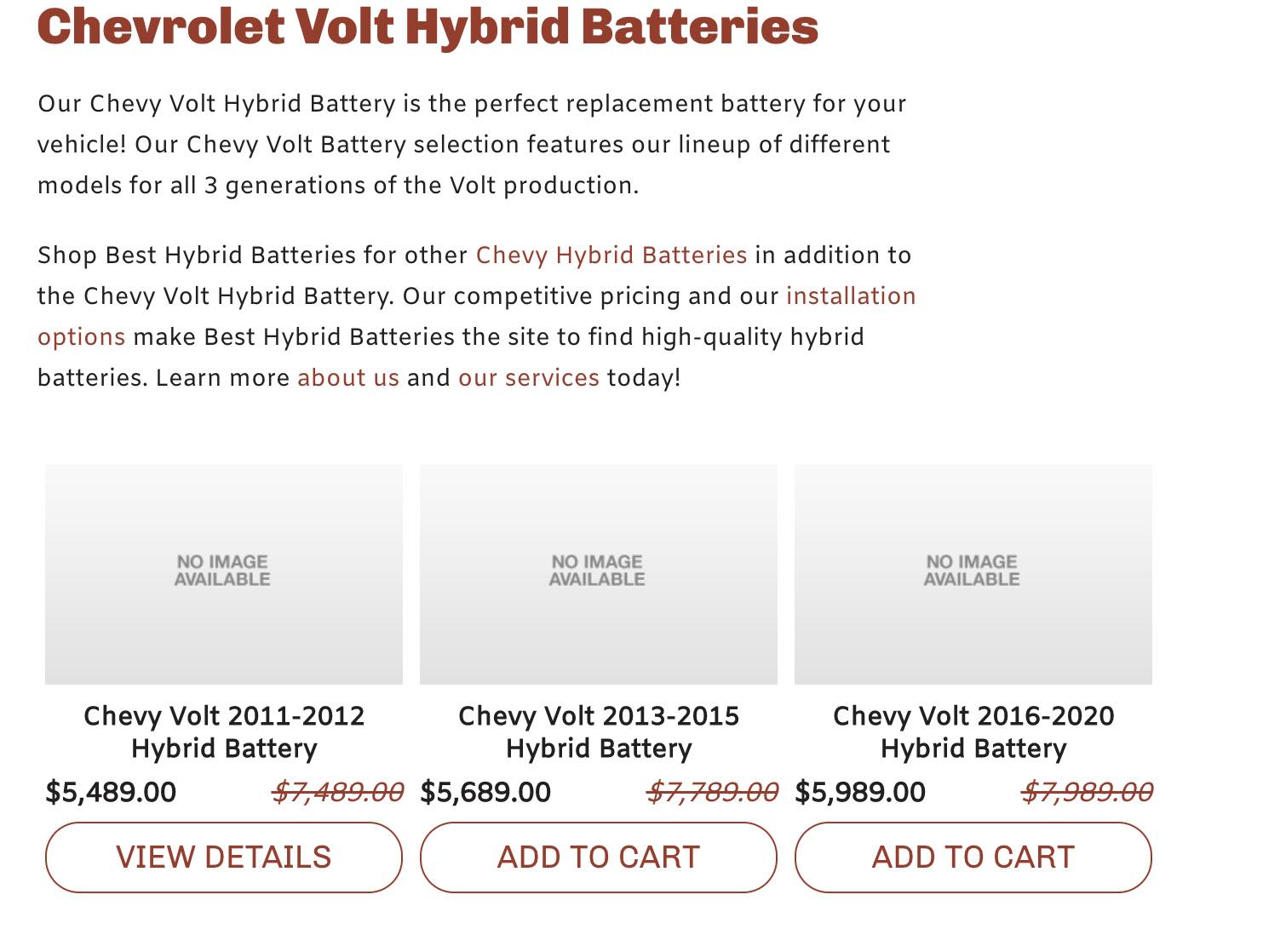Click the crossed-out $7,789.00 original price
1286x952 pixels.
(x=712, y=793)
